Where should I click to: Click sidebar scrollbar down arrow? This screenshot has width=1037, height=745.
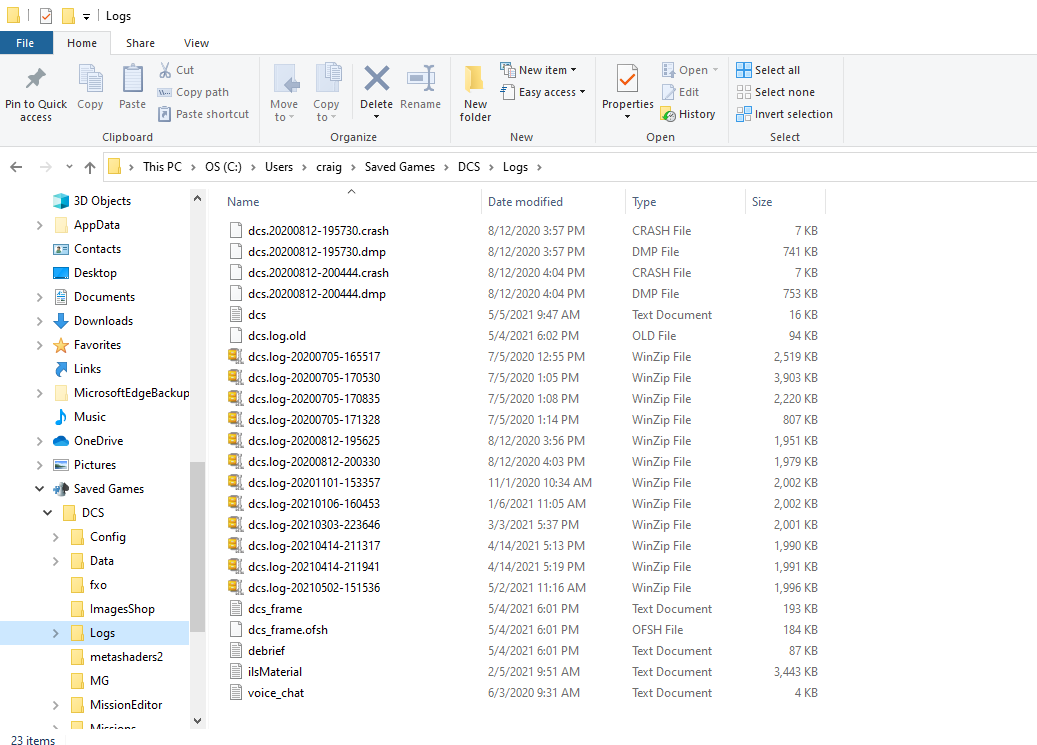[x=197, y=721]
